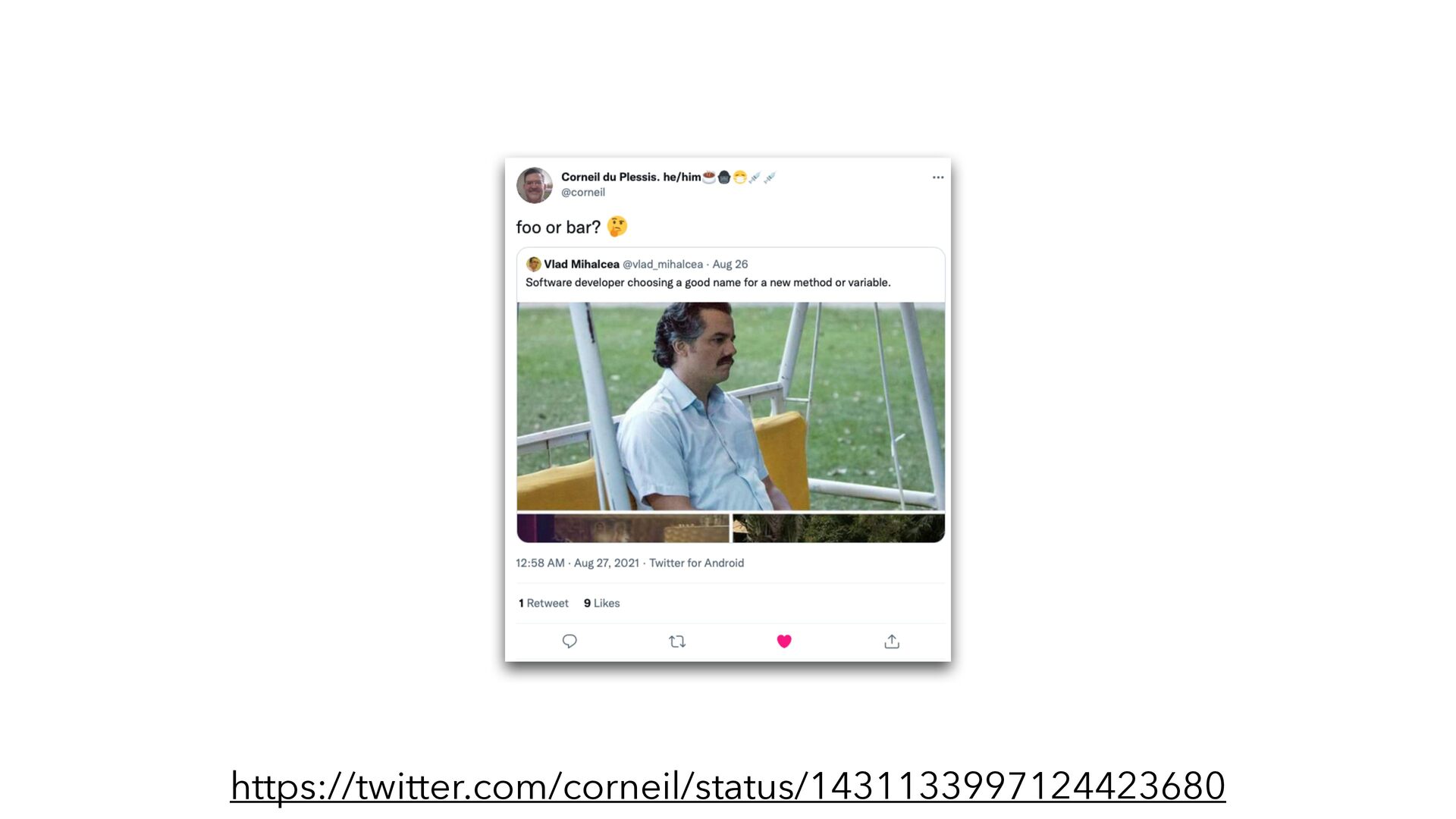This screenshot has width=1456, height=819.
Task: Click Vlad Mihalcea's small avatar
Action: tap(534, 264)
